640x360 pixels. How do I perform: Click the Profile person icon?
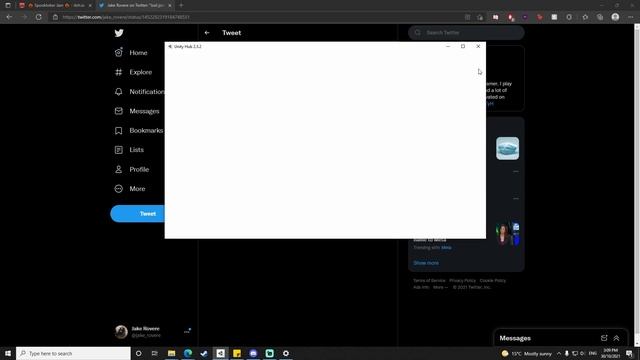click(x=118, y=169)
